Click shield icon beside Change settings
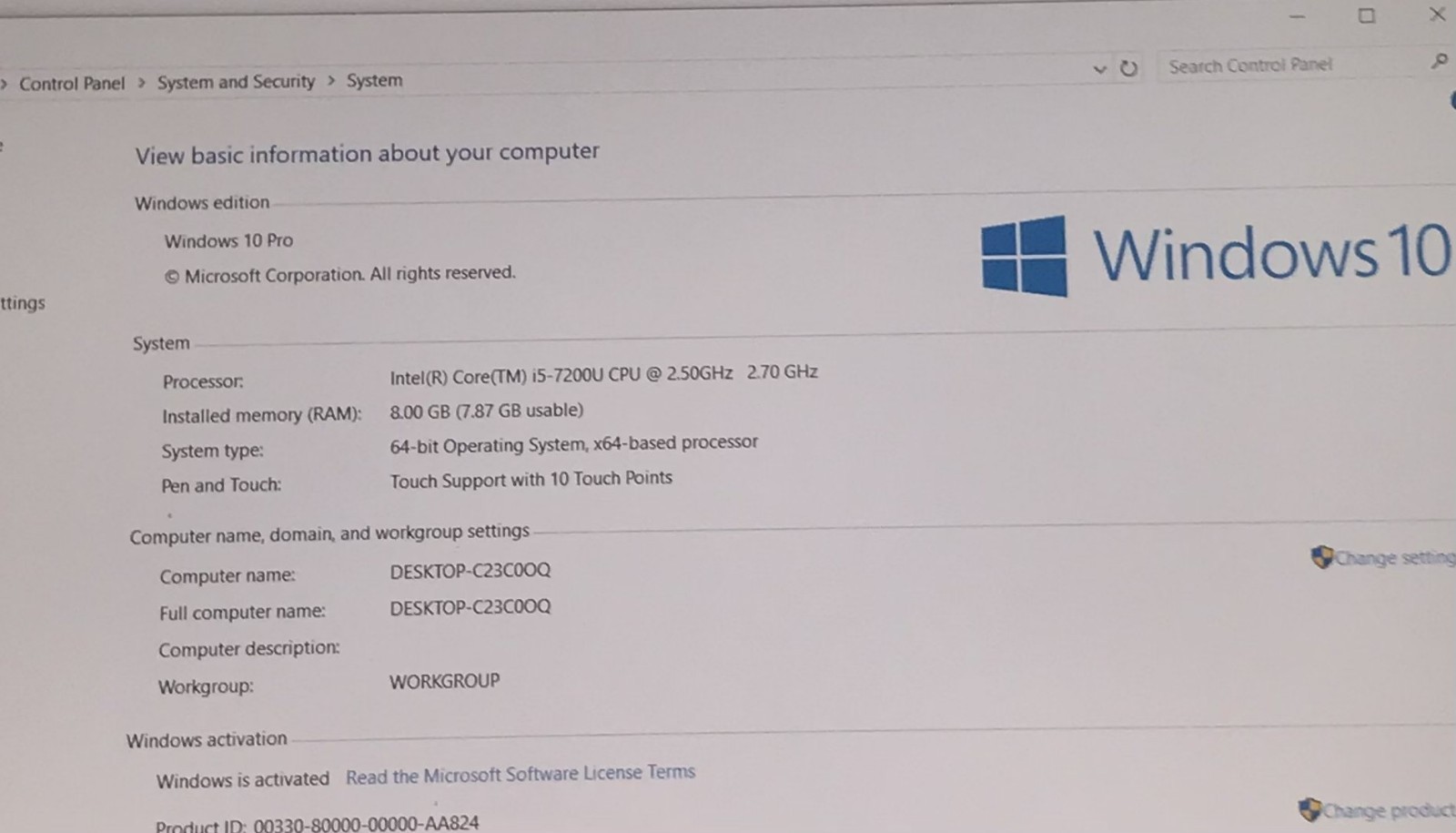 click(x=1322, y=557)
